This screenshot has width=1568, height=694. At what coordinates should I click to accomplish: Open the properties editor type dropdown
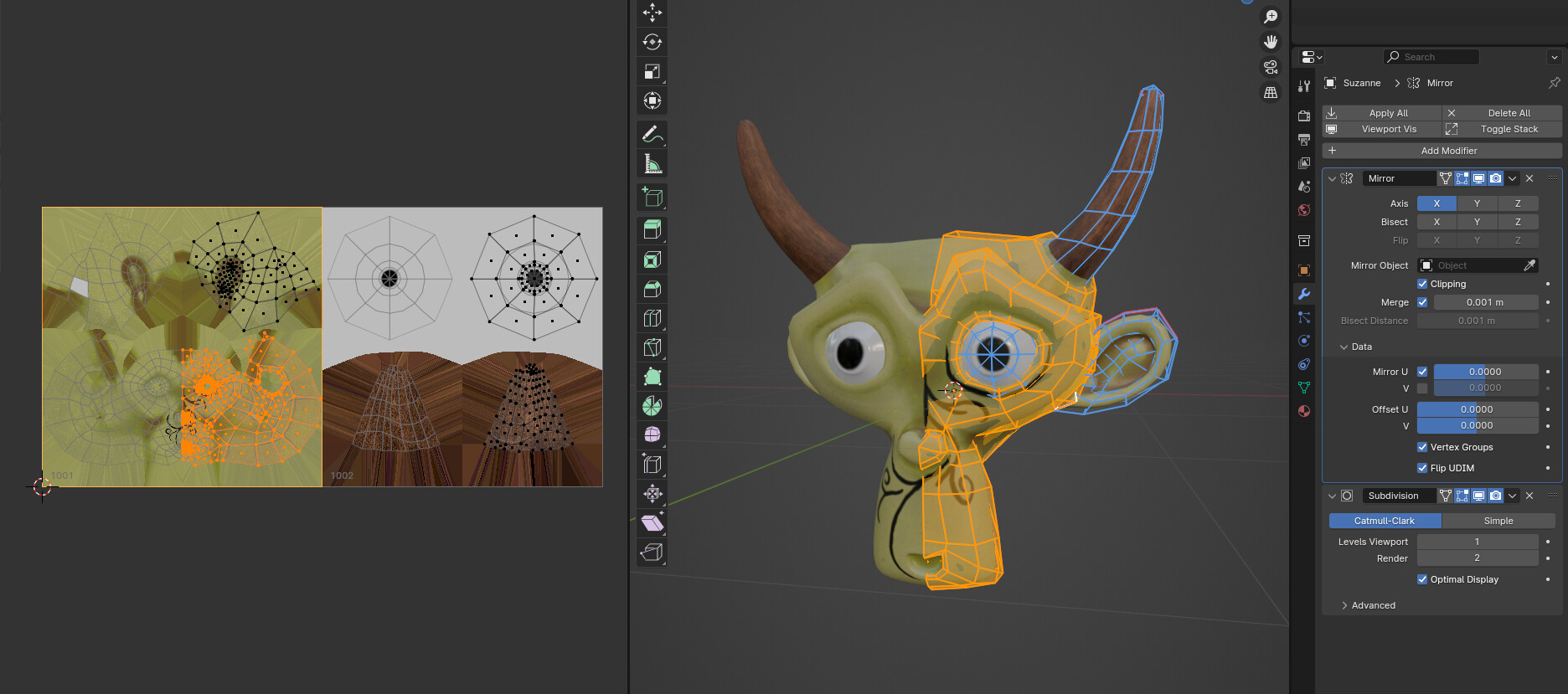click(1312, 57)
